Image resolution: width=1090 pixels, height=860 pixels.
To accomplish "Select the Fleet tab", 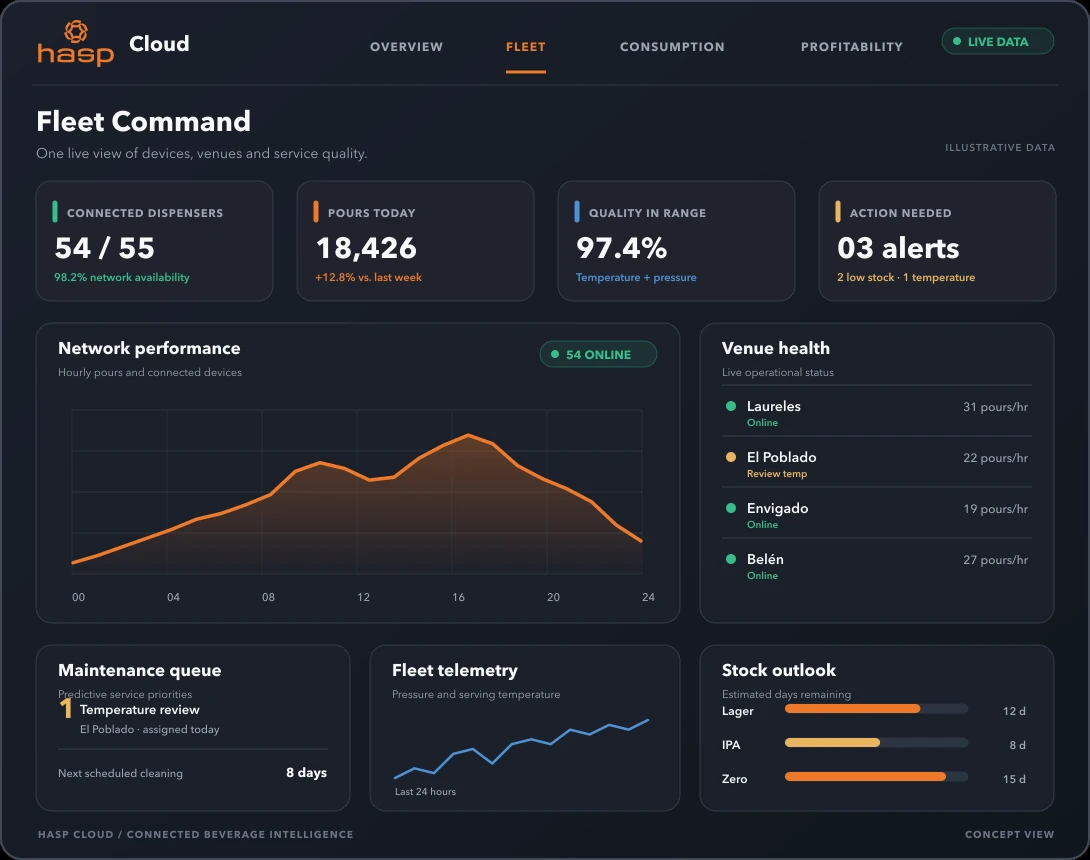I will click(x=526, y=47).
